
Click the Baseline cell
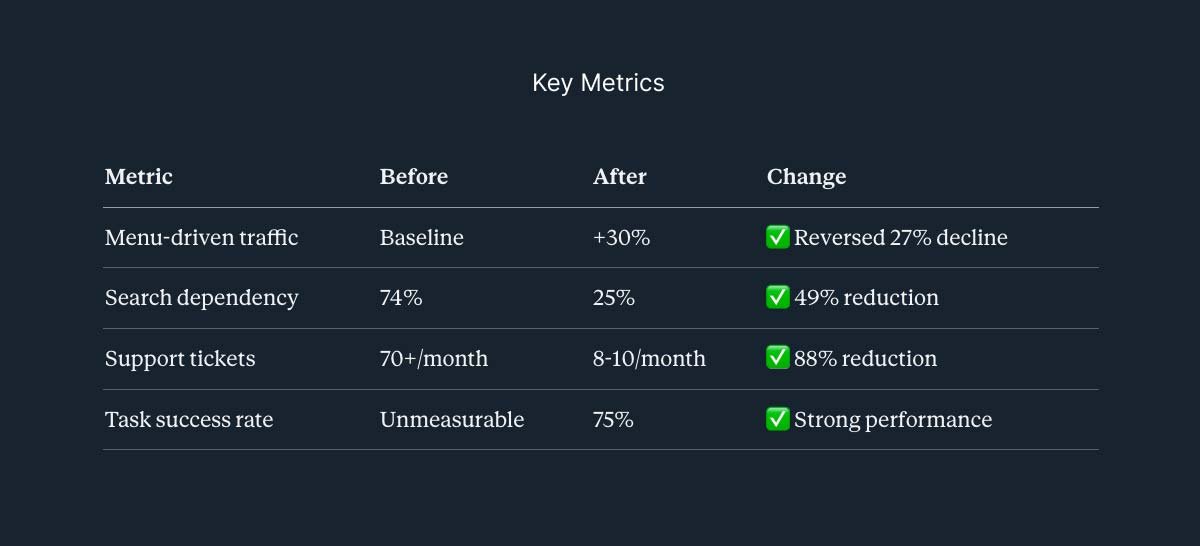(422, 238)
